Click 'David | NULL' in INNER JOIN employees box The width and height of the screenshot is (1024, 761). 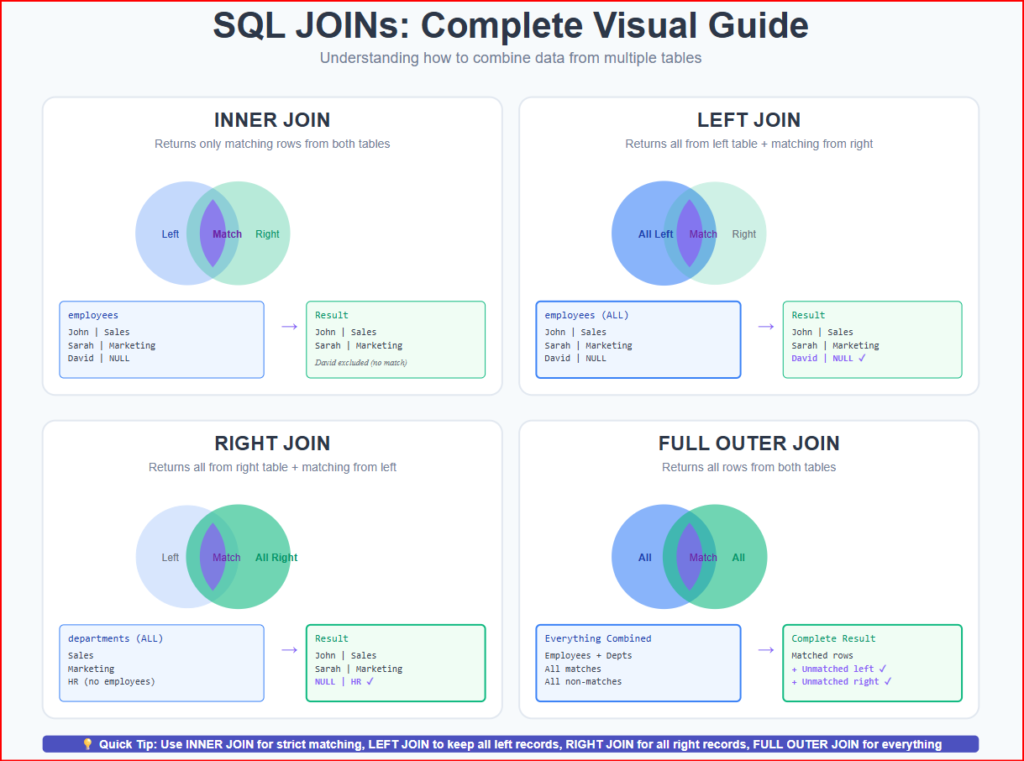pos(99,358)
